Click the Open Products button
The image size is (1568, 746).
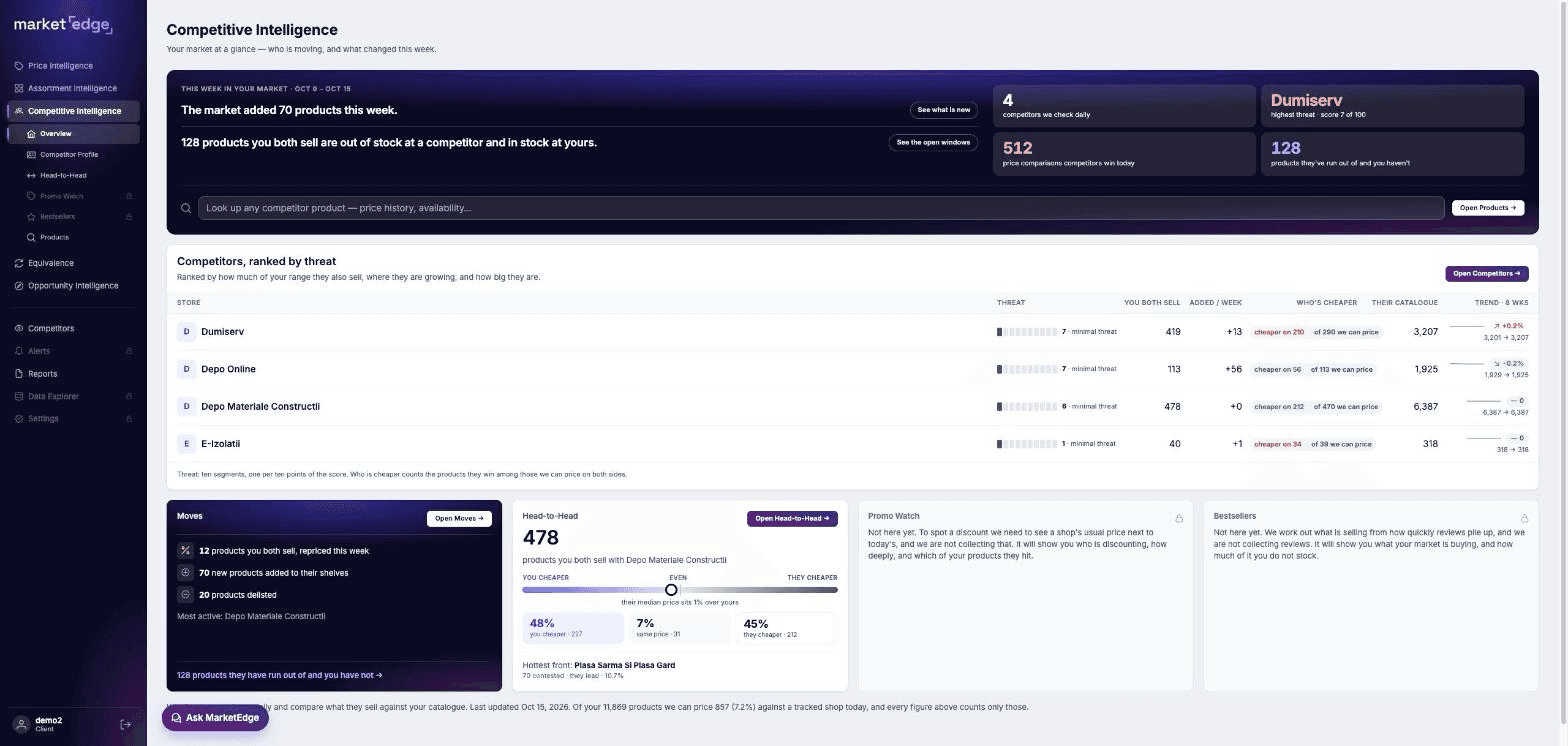pos(1488,208)
